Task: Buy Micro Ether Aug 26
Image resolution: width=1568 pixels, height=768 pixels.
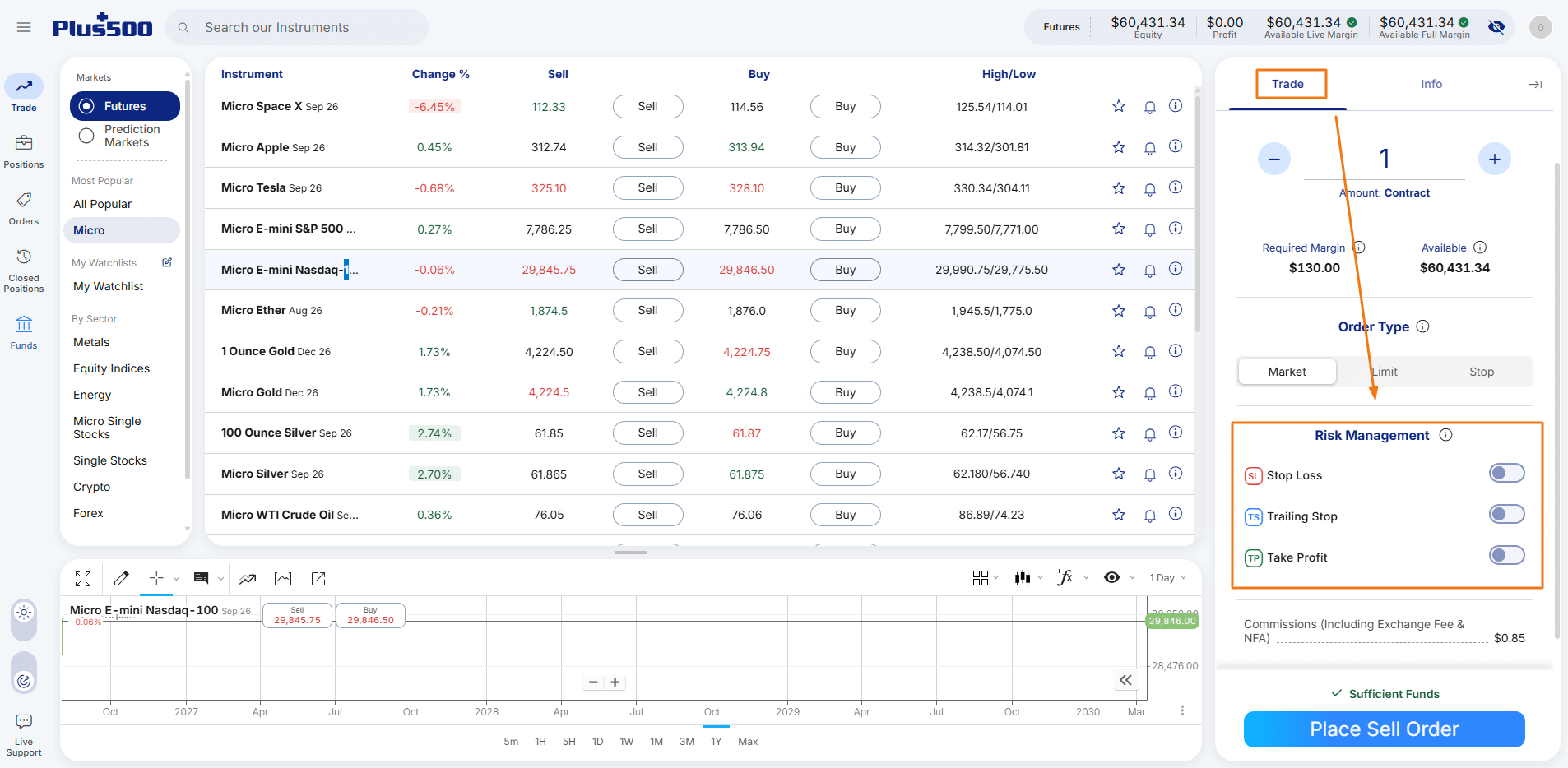Action: (845, 311)
